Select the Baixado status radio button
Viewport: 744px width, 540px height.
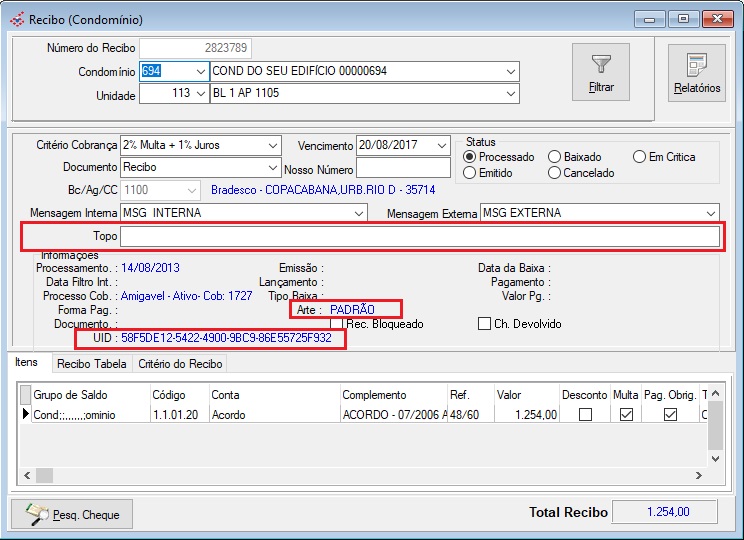tap(555, 157)
